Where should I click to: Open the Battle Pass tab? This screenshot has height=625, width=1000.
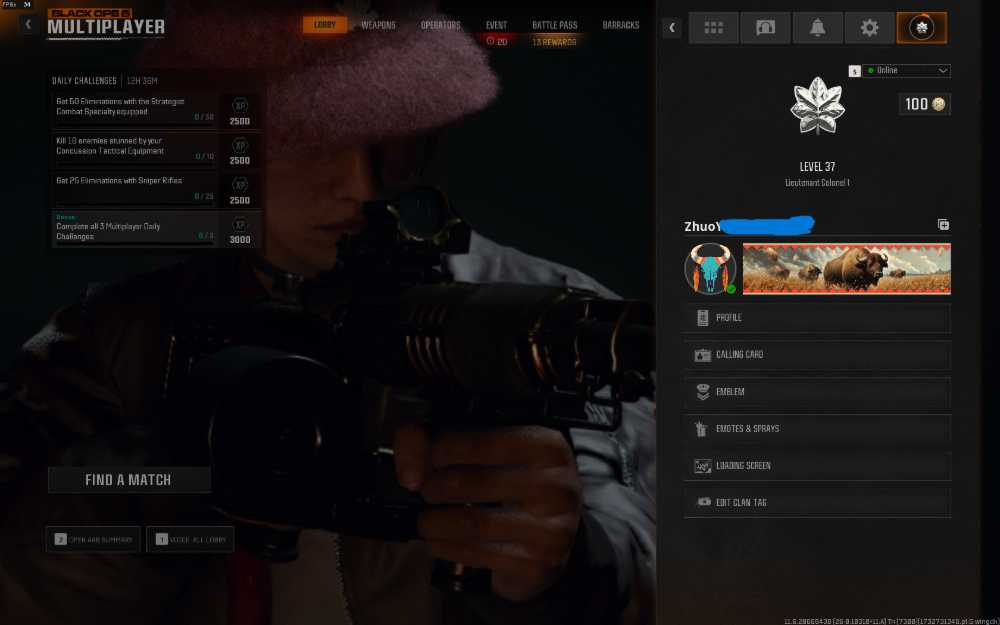tap(554, 25)
